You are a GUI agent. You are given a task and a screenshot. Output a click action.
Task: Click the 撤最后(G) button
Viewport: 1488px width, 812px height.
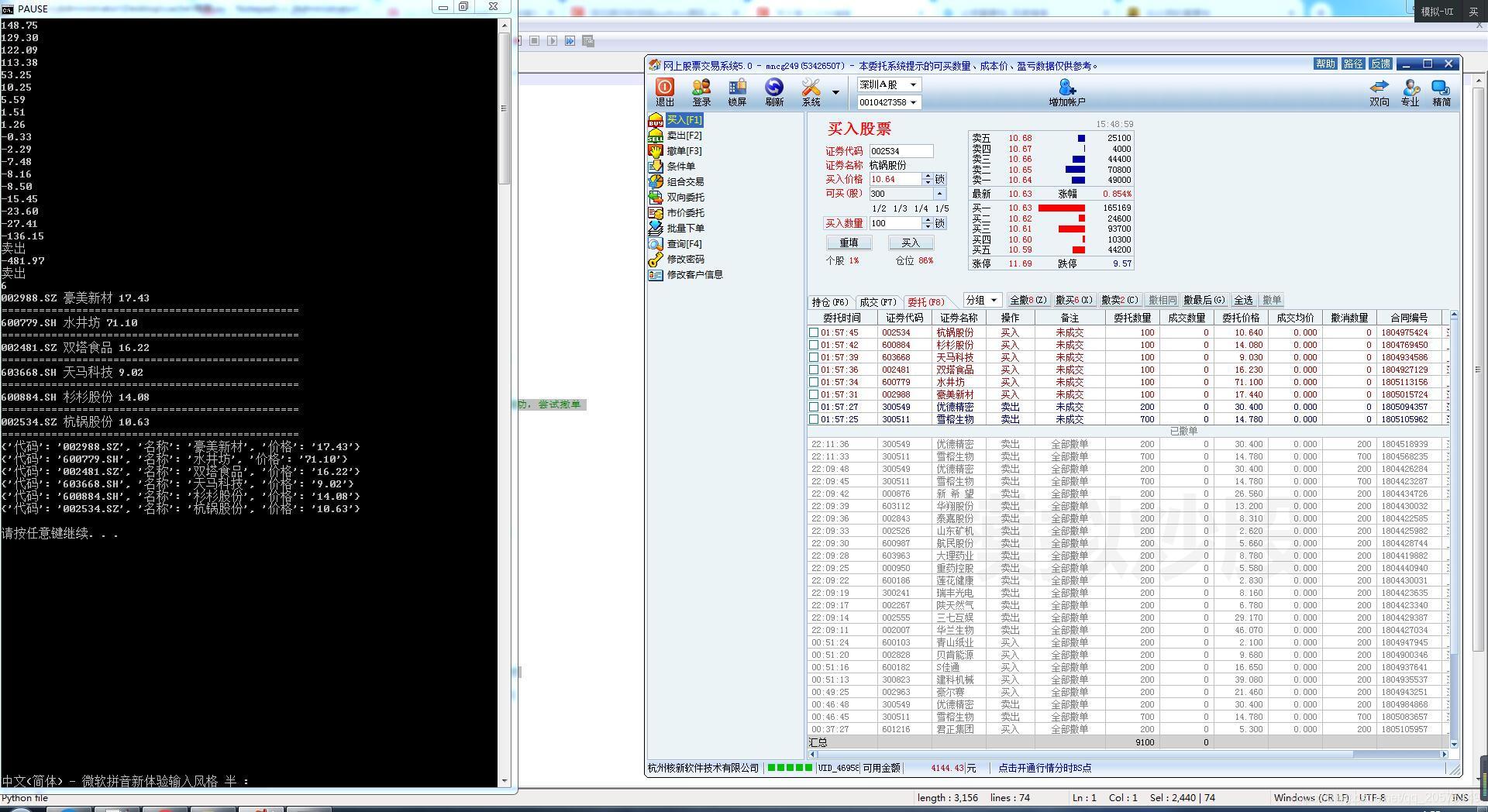point(1204,300)
